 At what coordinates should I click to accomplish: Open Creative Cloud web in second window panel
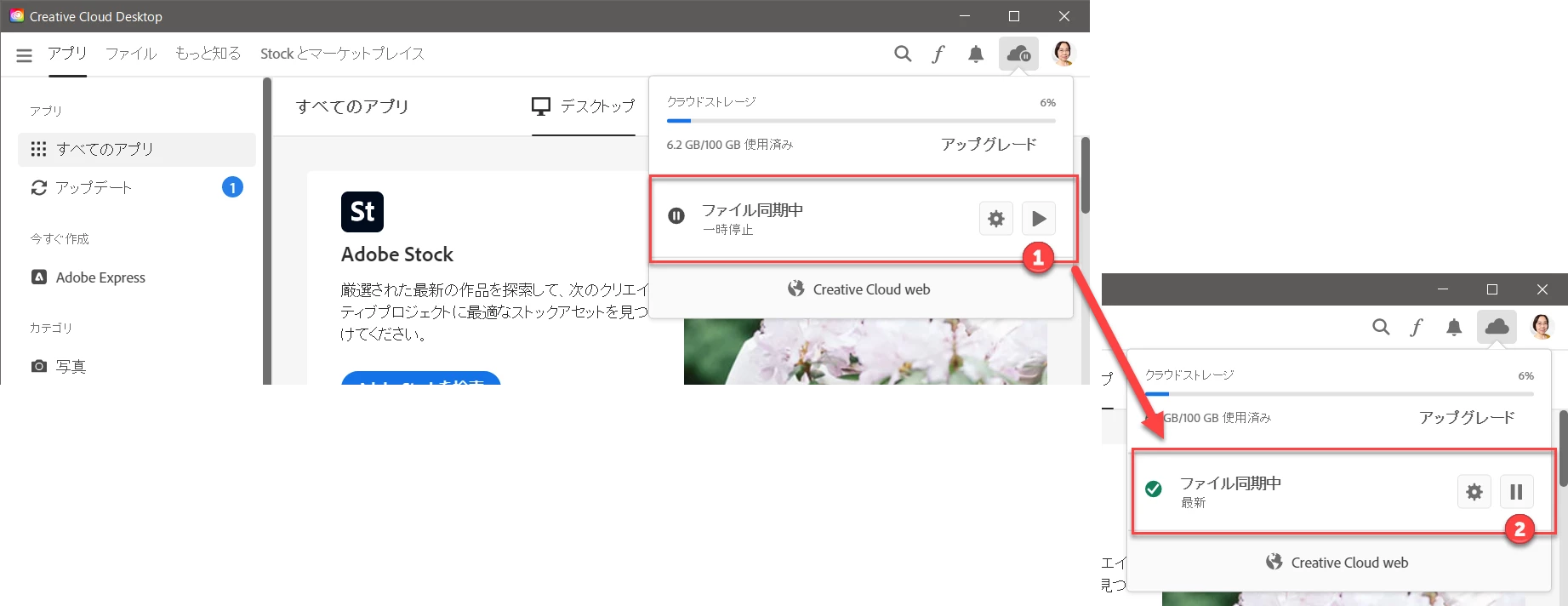coord(1337,563)
